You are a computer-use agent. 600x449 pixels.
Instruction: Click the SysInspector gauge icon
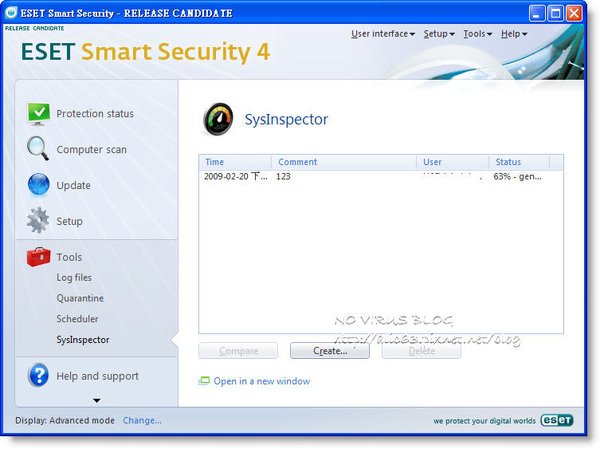[x=218, y=119]
